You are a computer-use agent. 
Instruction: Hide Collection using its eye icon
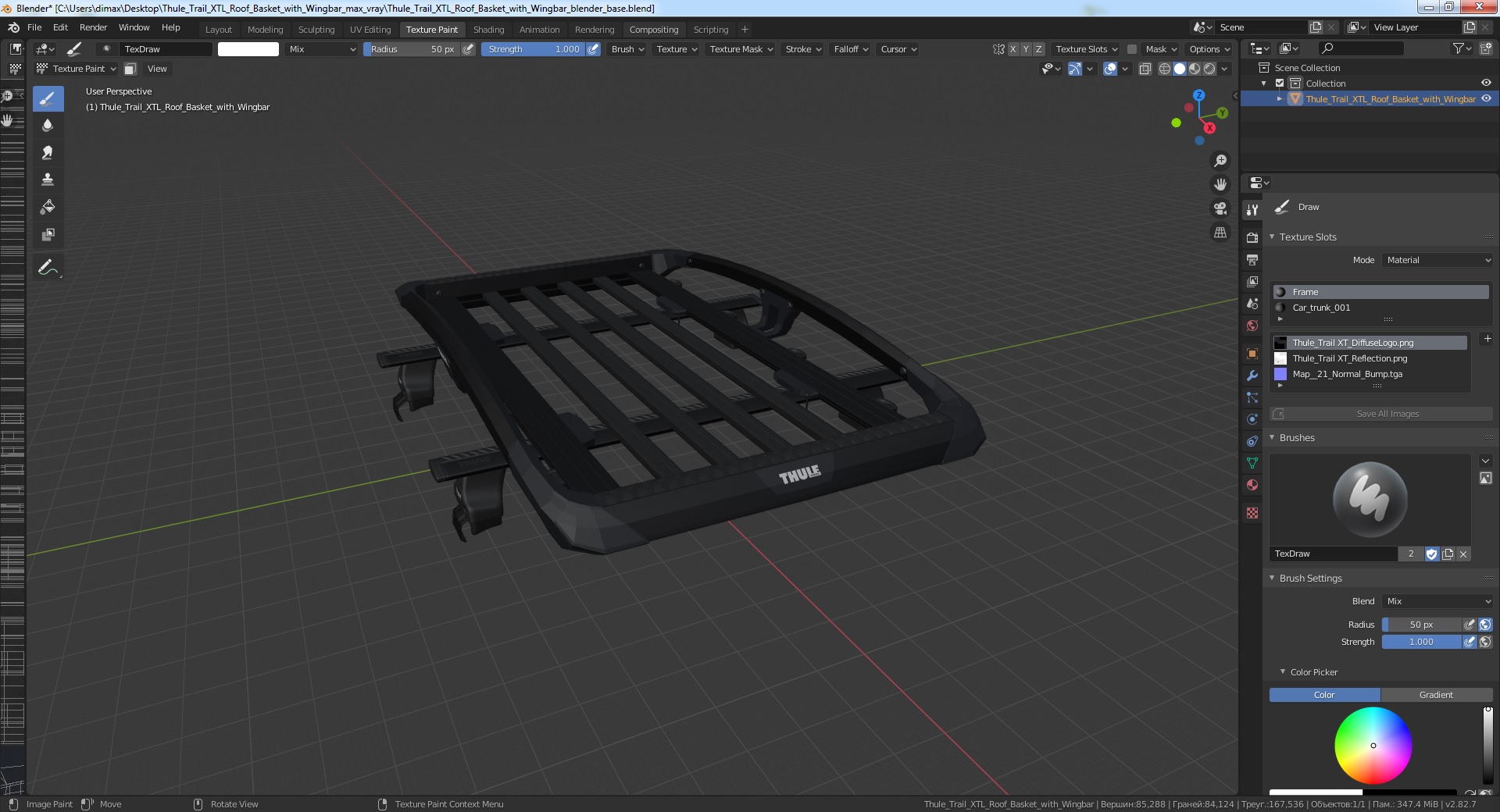[1486, 84]
